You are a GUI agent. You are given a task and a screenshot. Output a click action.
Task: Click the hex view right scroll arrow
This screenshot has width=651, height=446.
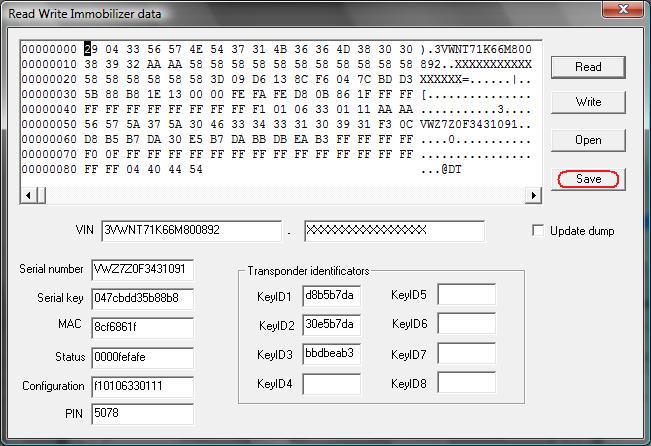point(534,195)
